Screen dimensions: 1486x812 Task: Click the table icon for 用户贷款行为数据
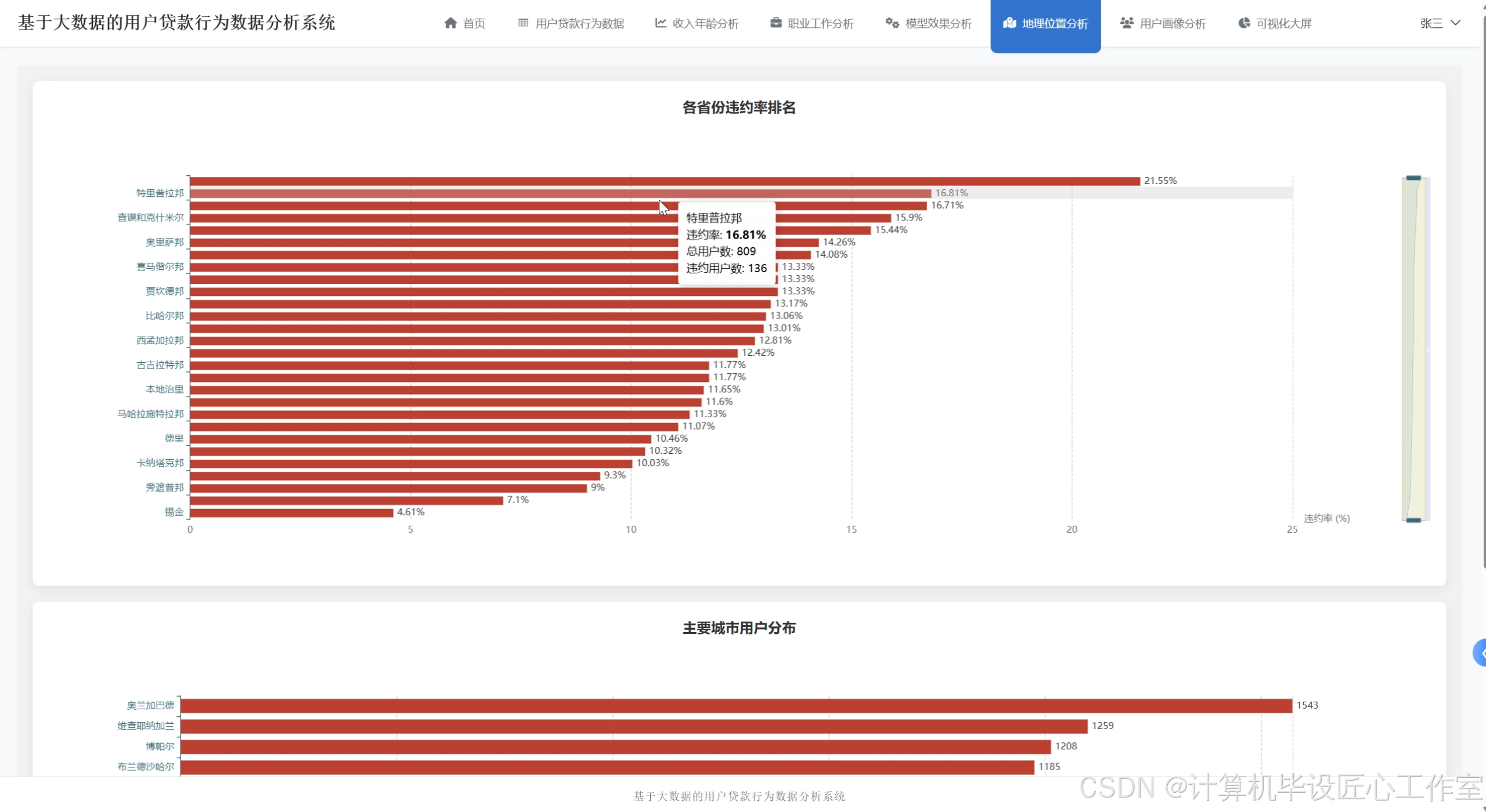523,23
